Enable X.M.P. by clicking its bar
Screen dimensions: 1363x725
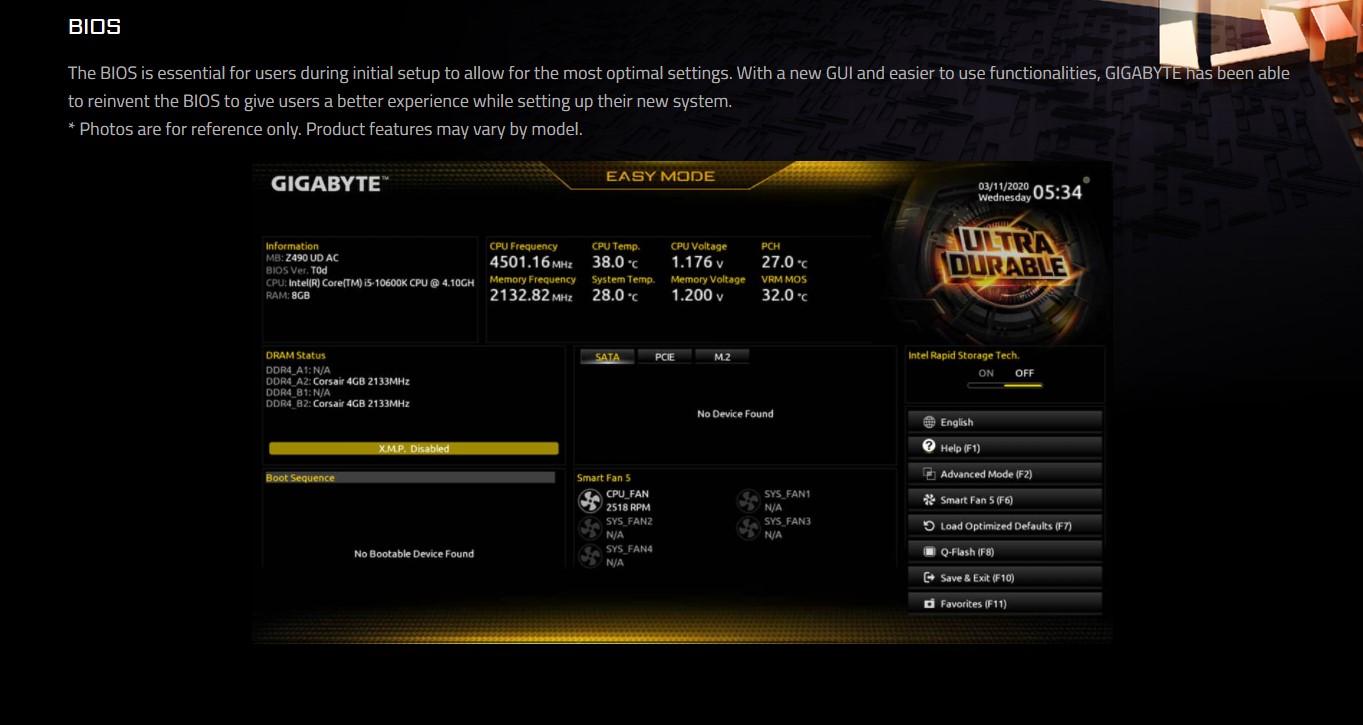click(x=411, y=448)
